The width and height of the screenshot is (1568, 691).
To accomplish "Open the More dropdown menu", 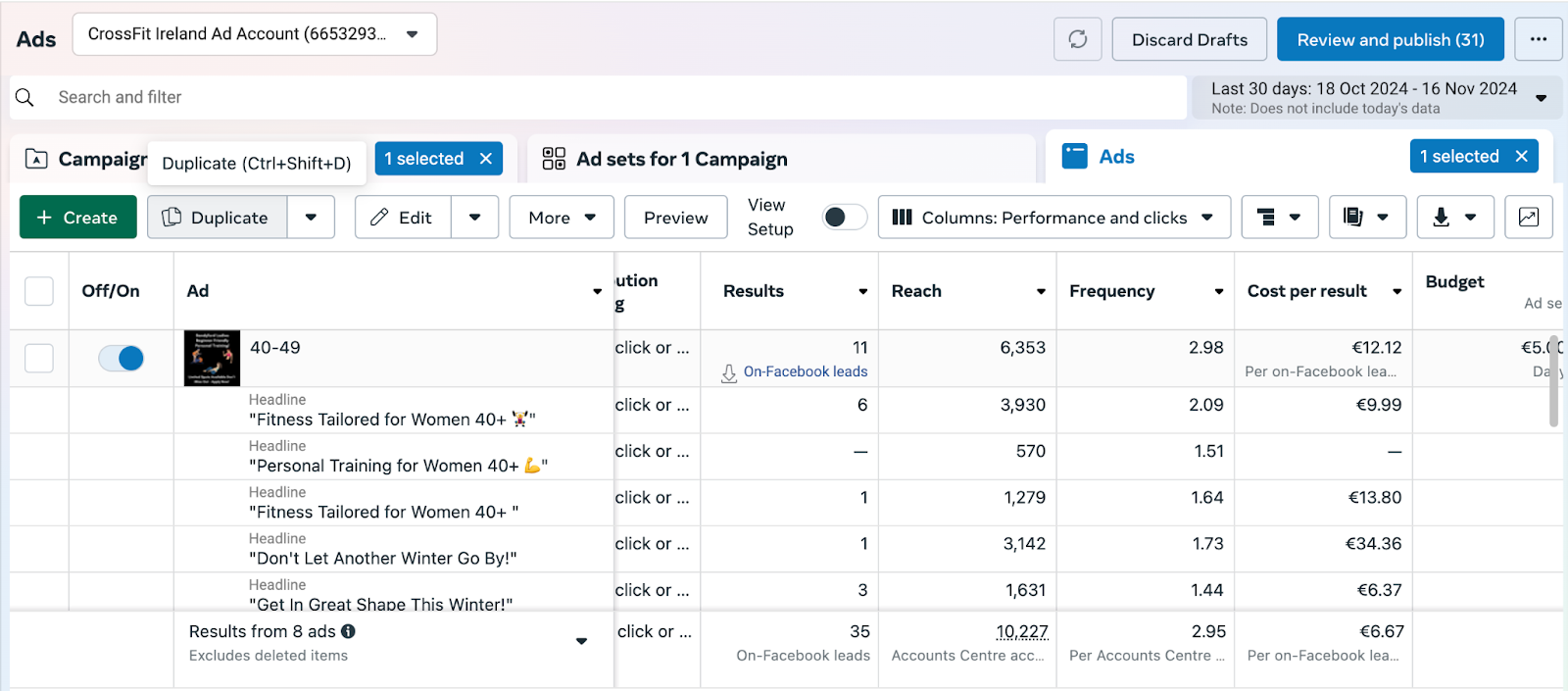I will tap(562, 217).
